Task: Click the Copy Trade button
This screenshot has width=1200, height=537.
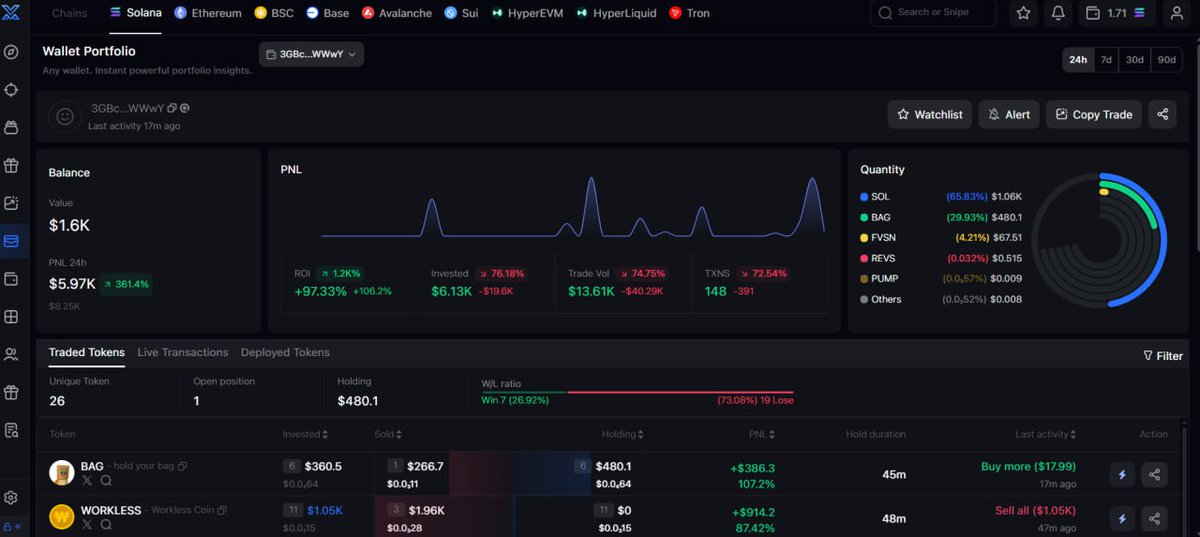Action: pyautogui.click(x=1094, y=114)
